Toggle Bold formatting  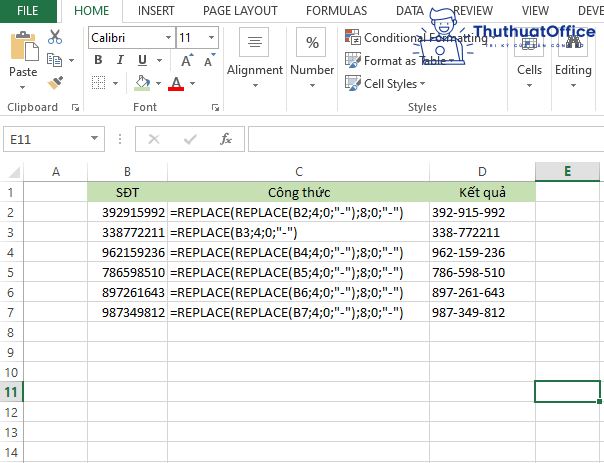coord(98,60)
